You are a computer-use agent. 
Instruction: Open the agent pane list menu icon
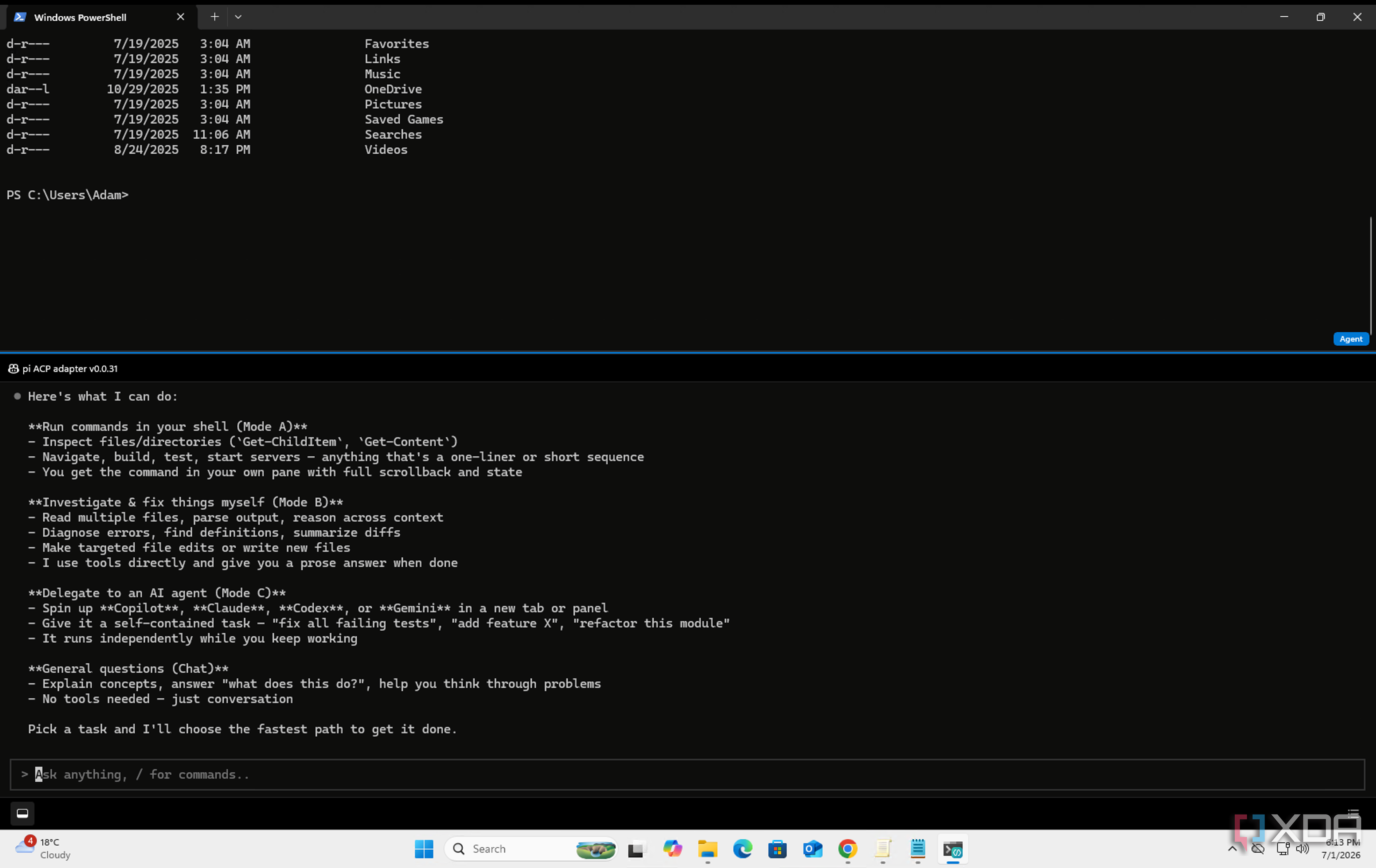[1353, 813]
